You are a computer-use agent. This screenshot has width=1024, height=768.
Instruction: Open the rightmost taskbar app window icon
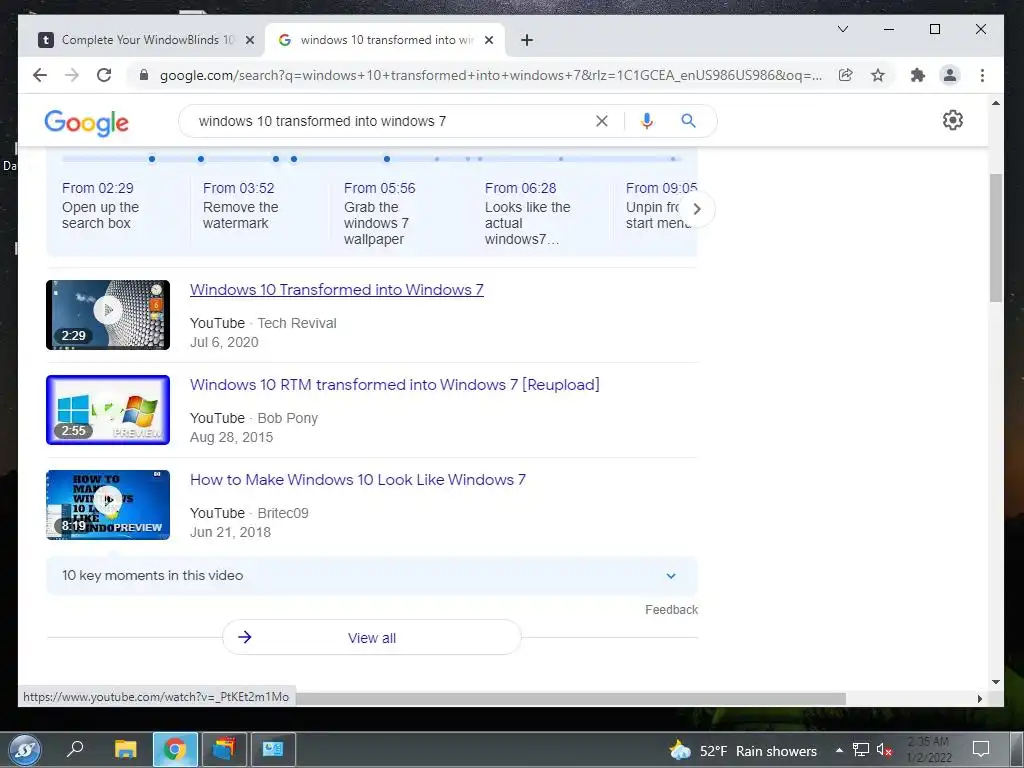point(273,749)
